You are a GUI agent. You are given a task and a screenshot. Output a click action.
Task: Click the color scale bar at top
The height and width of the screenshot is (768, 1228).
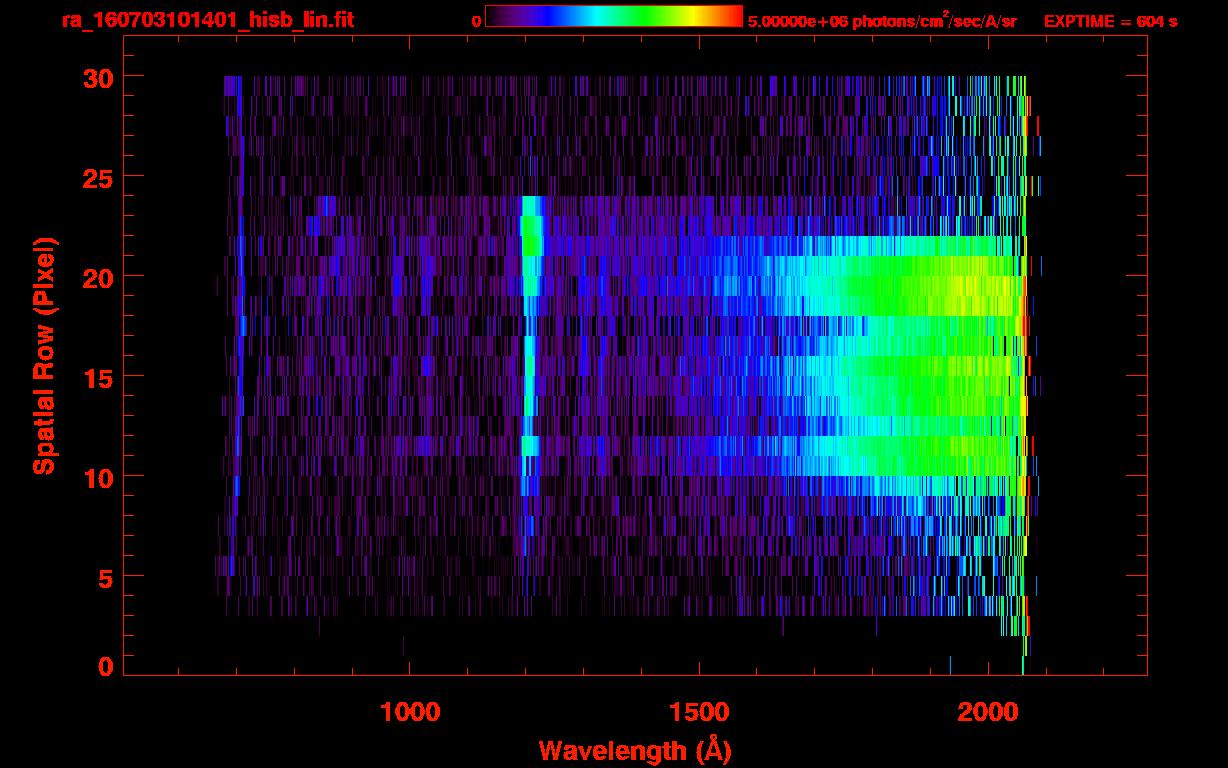pos(613,17)
